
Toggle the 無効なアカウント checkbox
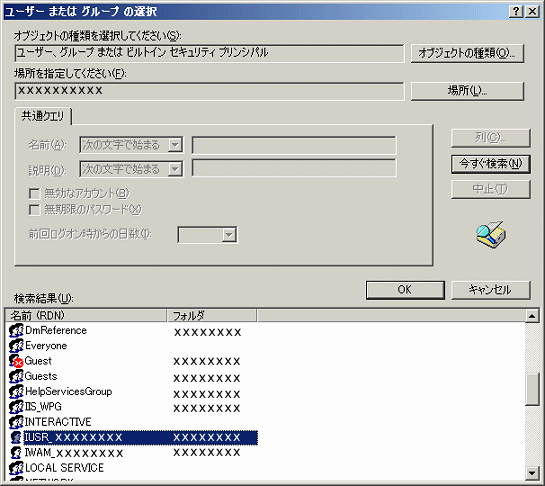click(x=34, y=194)
